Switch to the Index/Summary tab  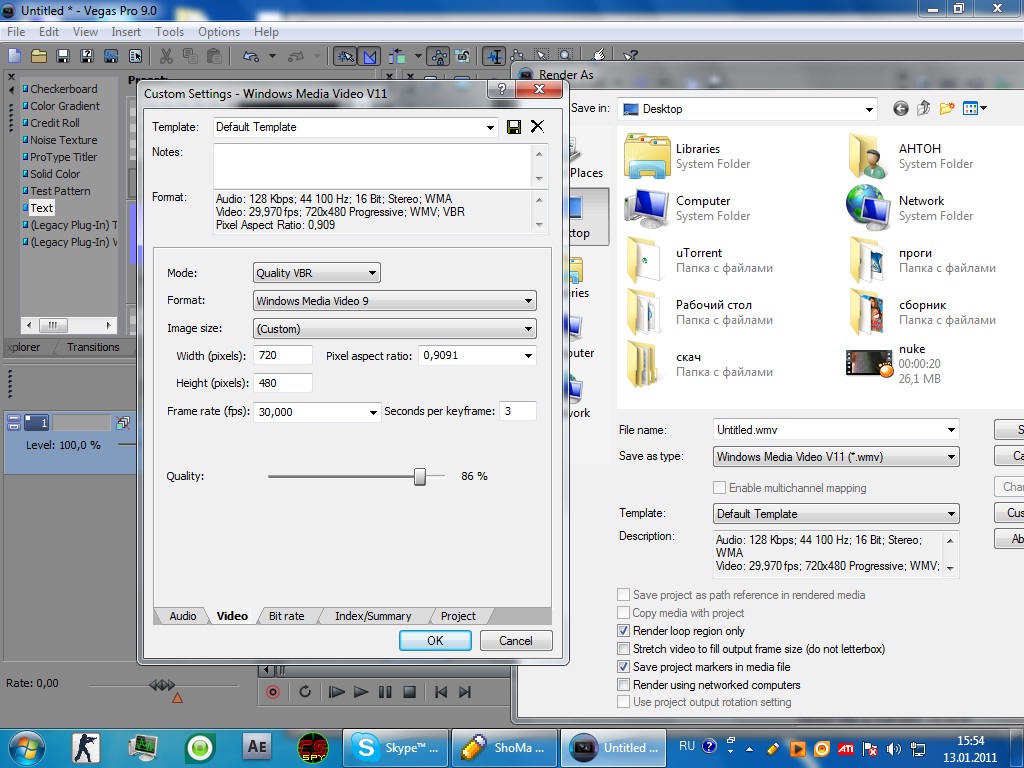click(x=373, y=616)
